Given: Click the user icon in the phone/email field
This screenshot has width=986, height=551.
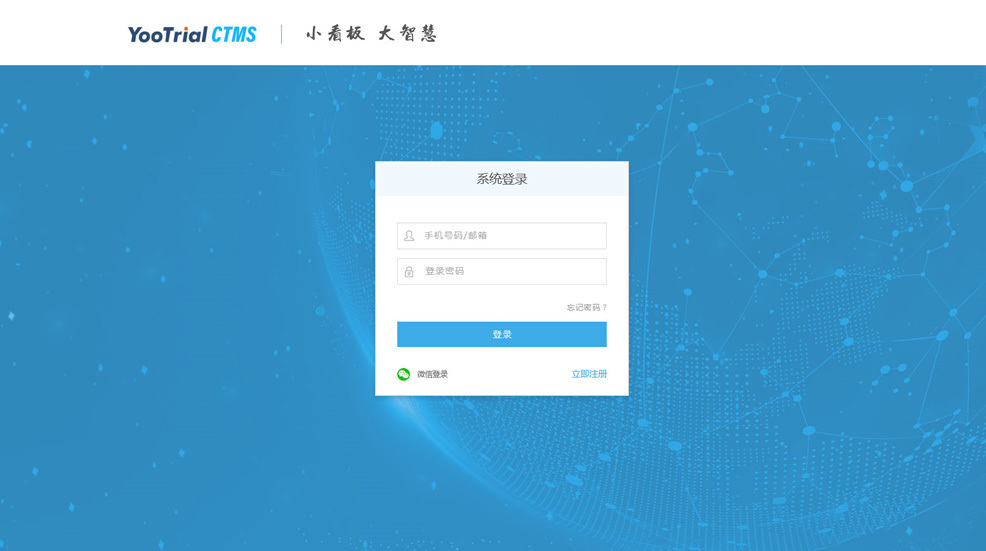Looking at the screenshot, I should tap(409, 236).
